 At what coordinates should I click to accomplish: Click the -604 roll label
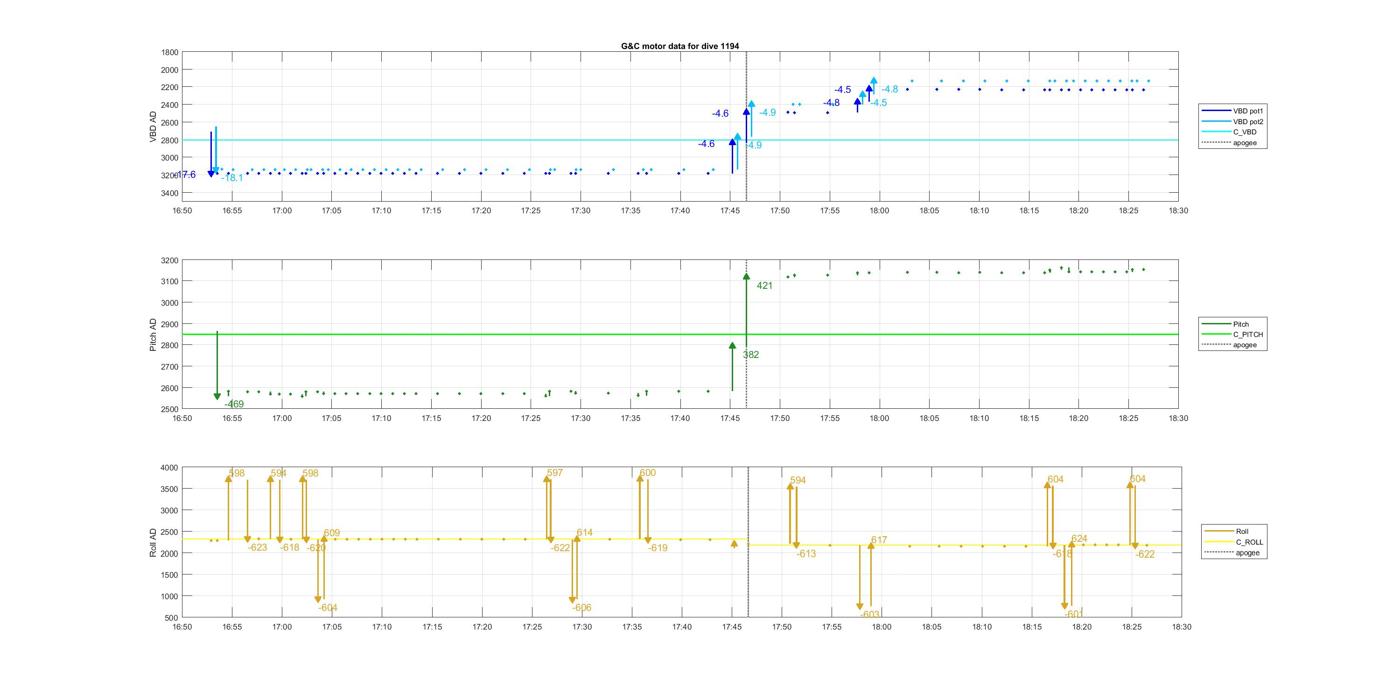pyautogui.click(x=328, y=608)
